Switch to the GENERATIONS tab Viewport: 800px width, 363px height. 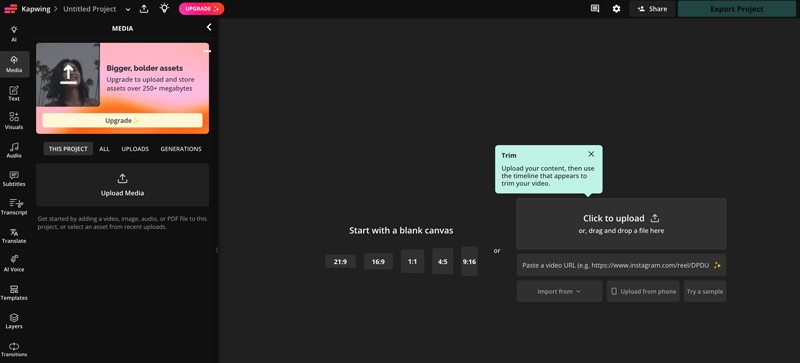click(x=181, y=149)
